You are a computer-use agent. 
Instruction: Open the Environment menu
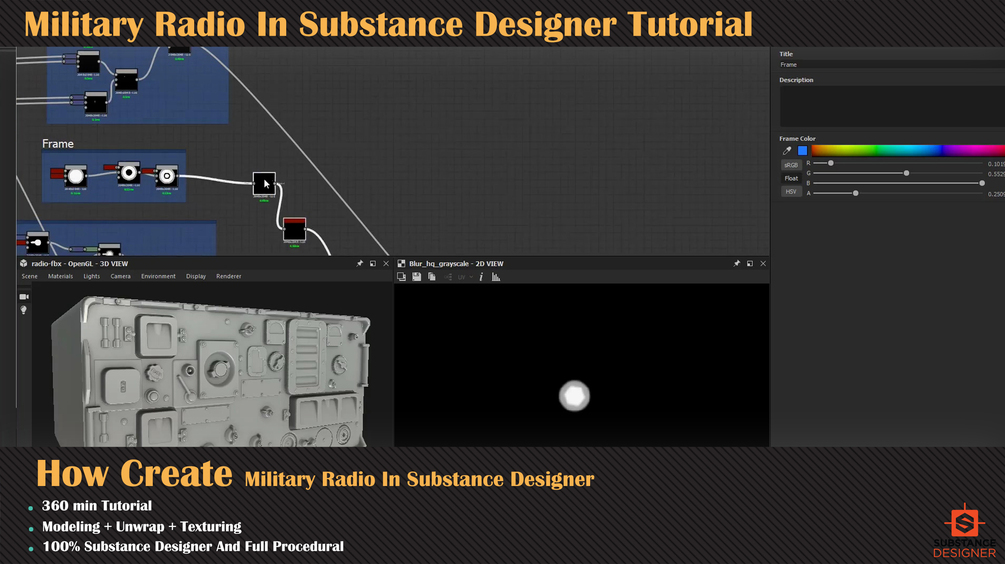[x=158, y=276]
